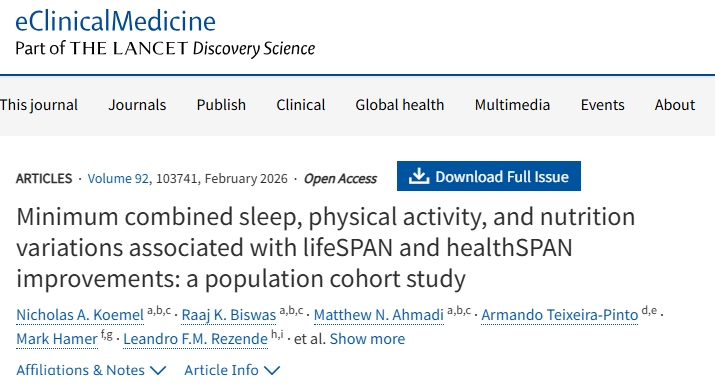Click the download icon in Download Full Issue

(419, 176)
